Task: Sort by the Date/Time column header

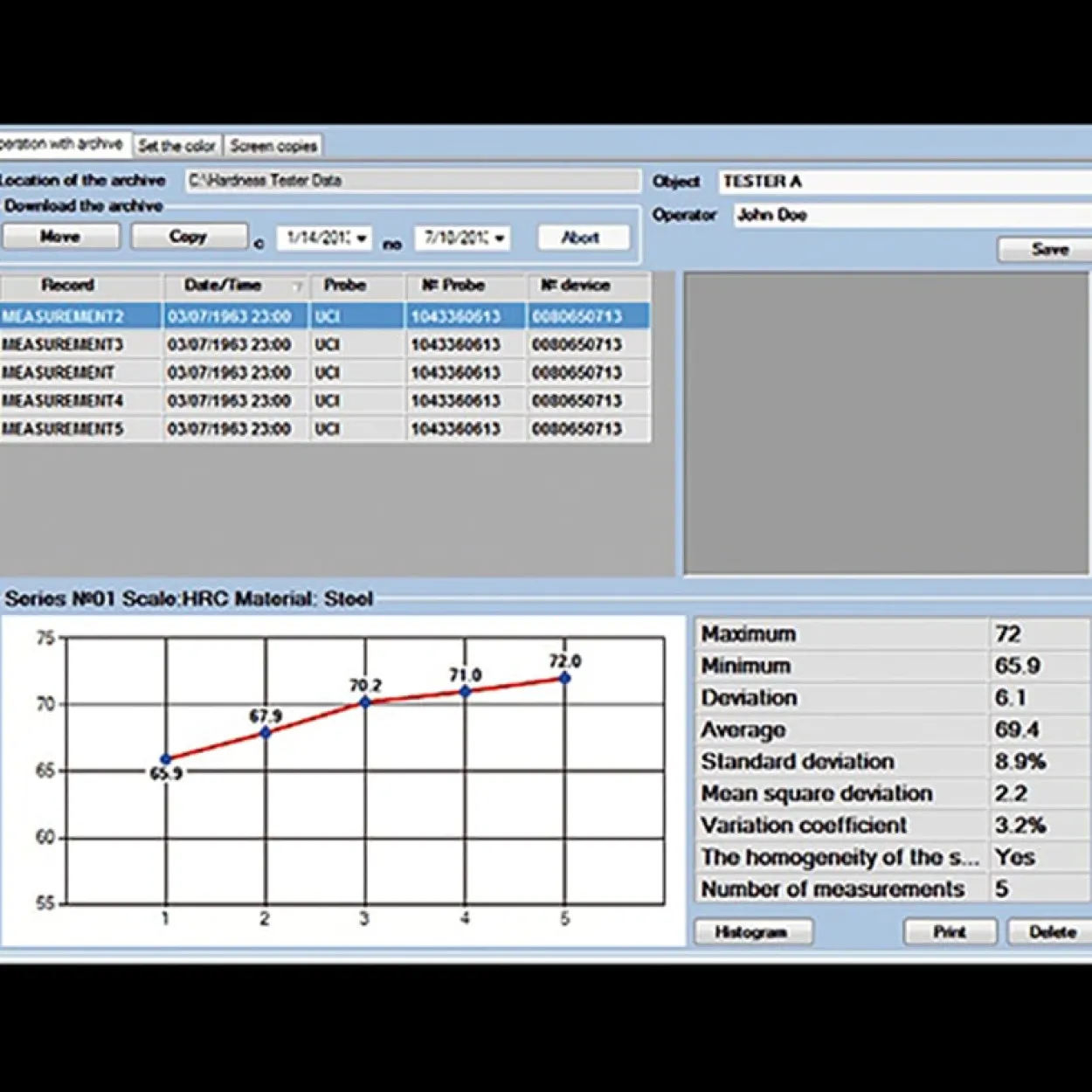Action: click(x=236, y=286)
